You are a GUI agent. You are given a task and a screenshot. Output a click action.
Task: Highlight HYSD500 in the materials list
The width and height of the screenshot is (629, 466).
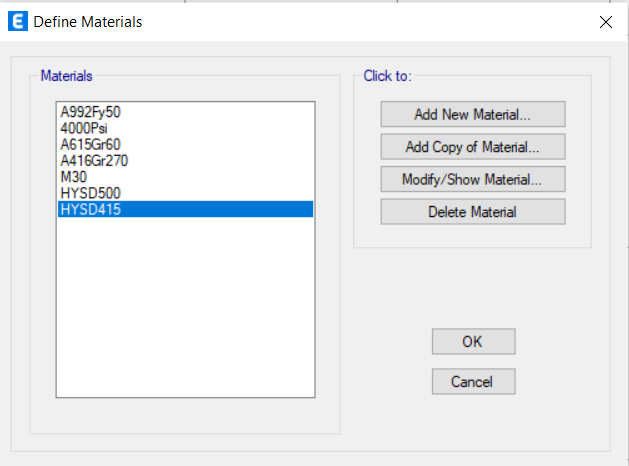(x=185, y=193)
